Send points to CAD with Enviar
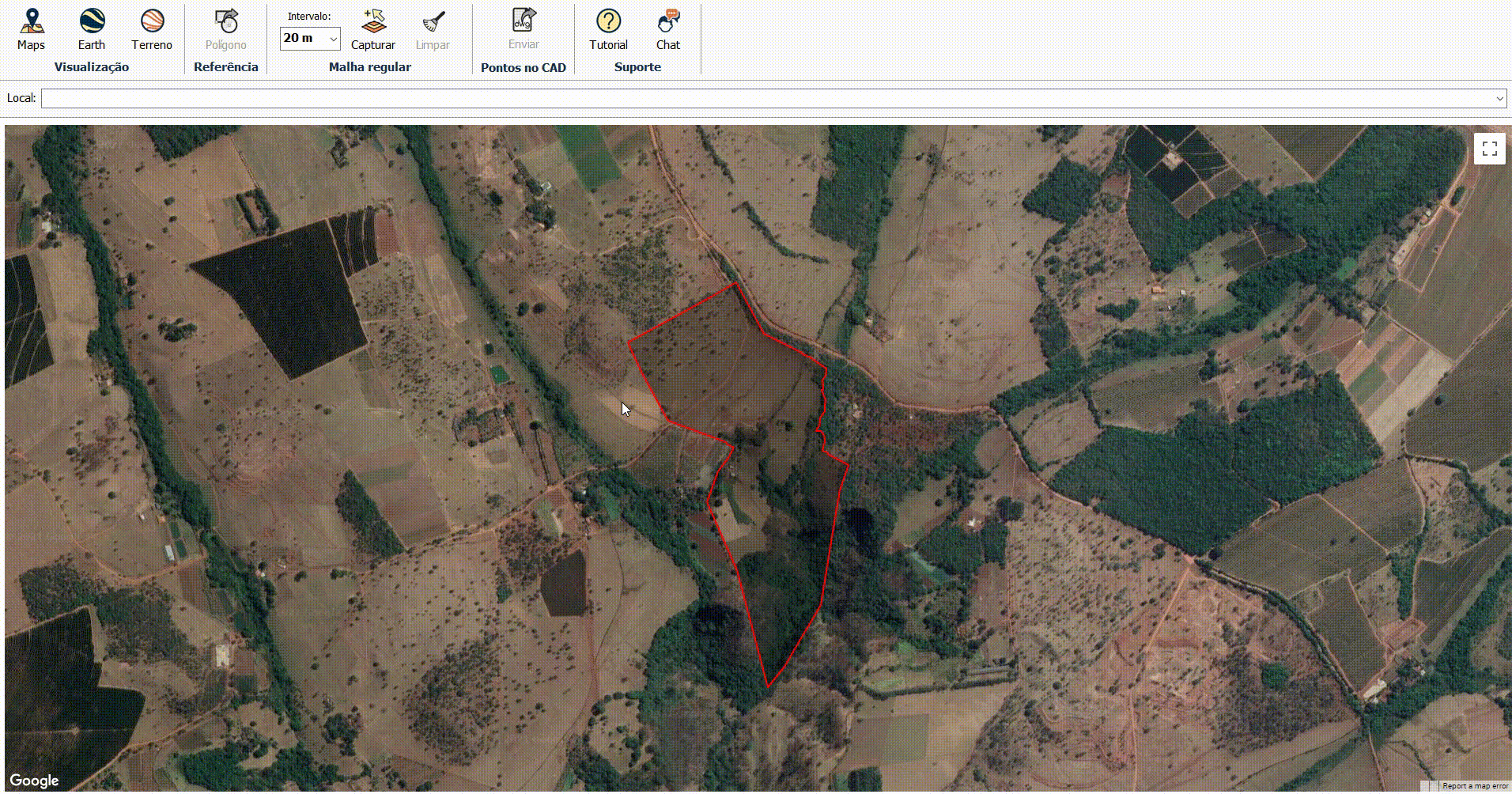This screenshot has width=1512, height=794. (524, 29)
